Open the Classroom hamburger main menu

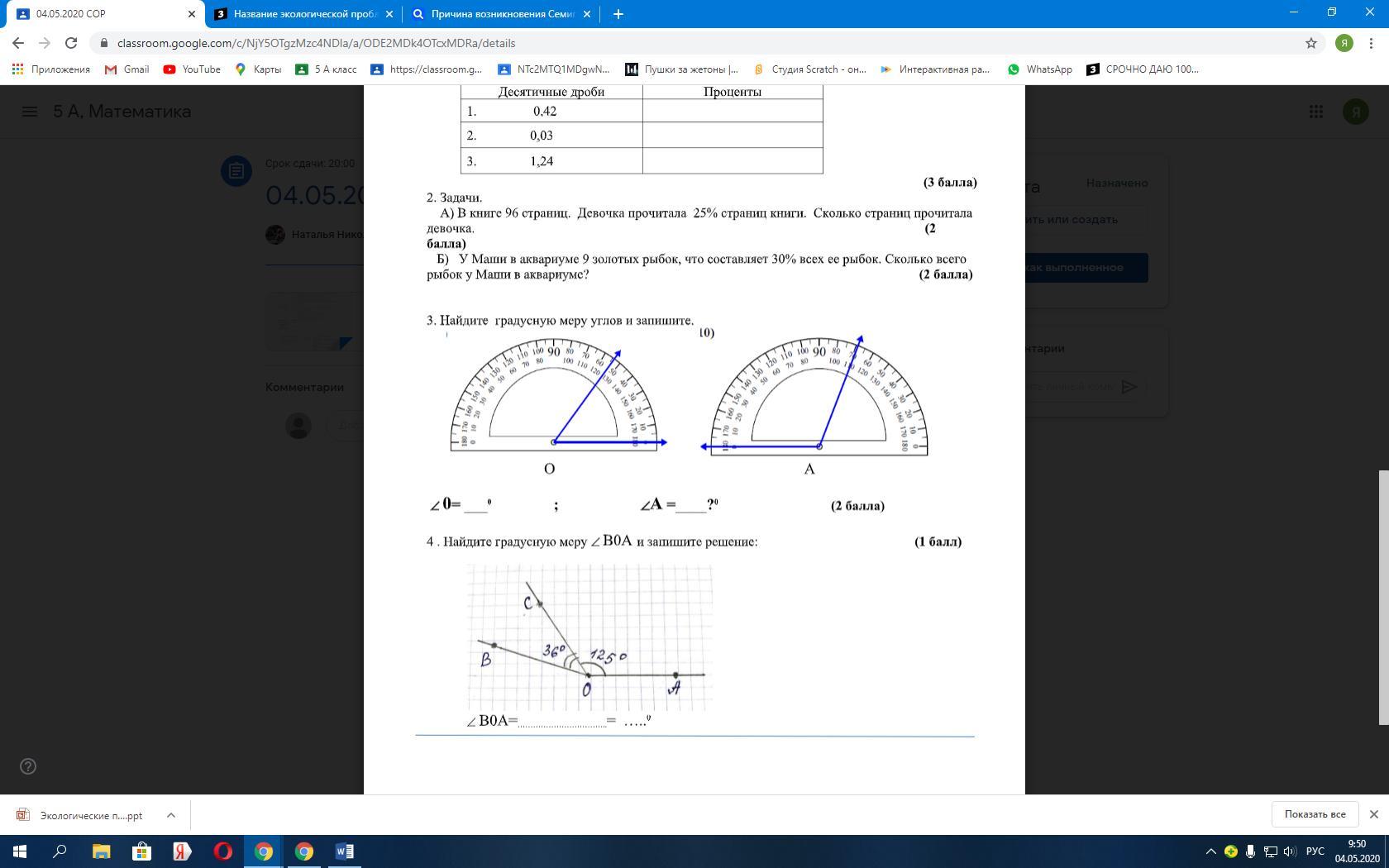30,112
